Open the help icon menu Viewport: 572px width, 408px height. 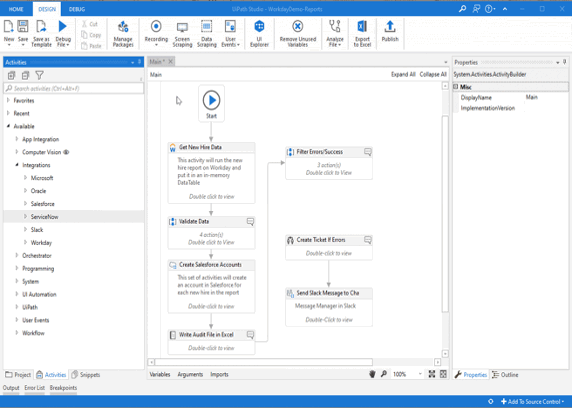coord(490,9)
